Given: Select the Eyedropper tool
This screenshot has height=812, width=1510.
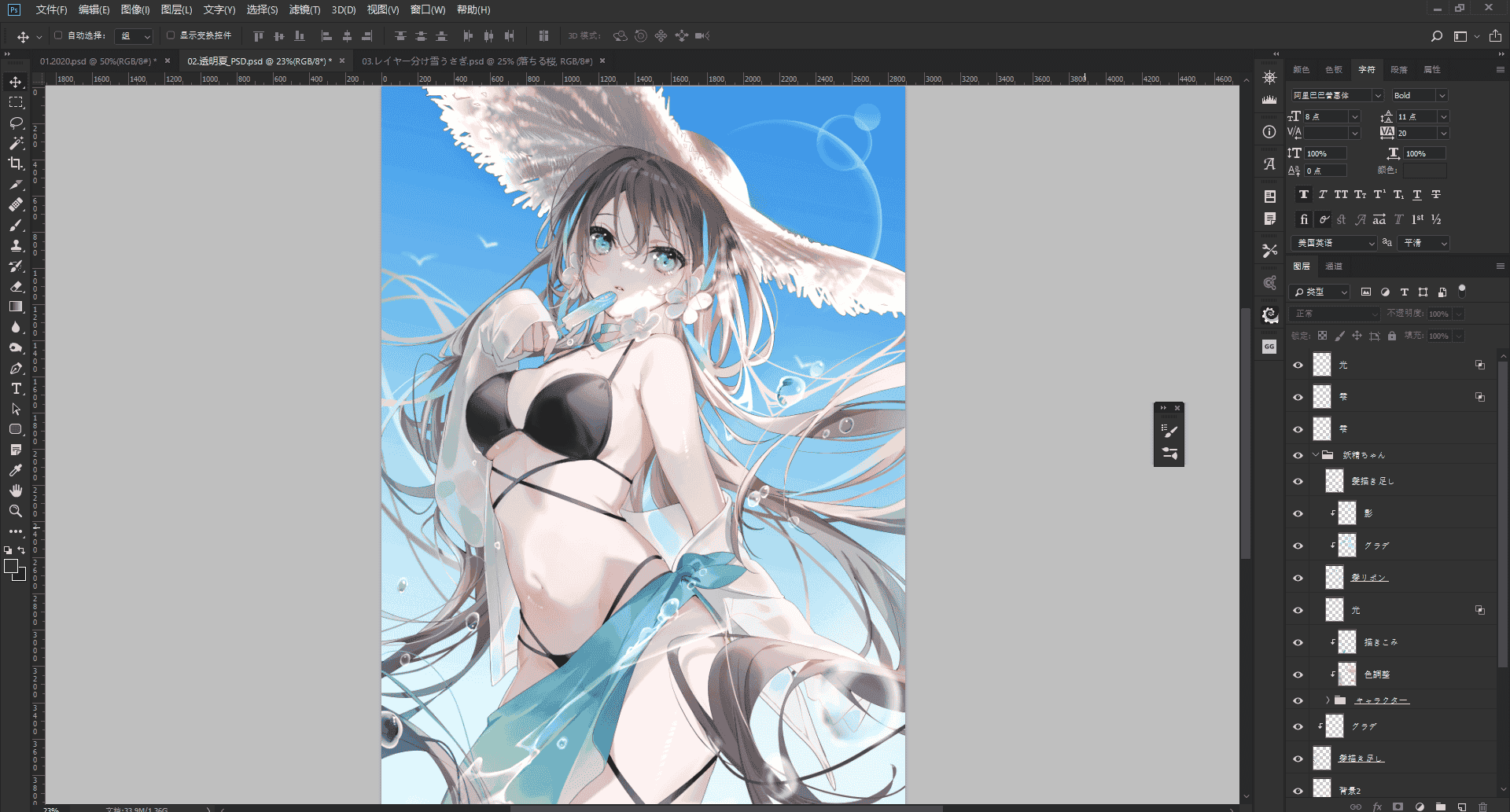Looking at the screenshot, I should pos(16,470).
